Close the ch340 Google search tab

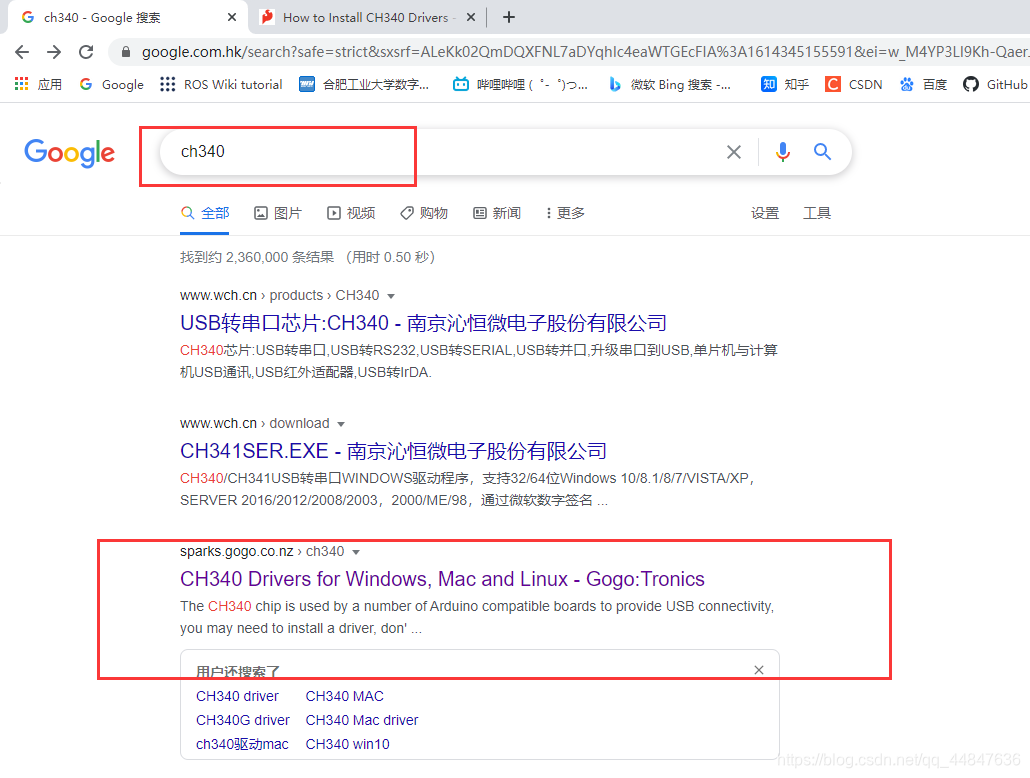232,17
